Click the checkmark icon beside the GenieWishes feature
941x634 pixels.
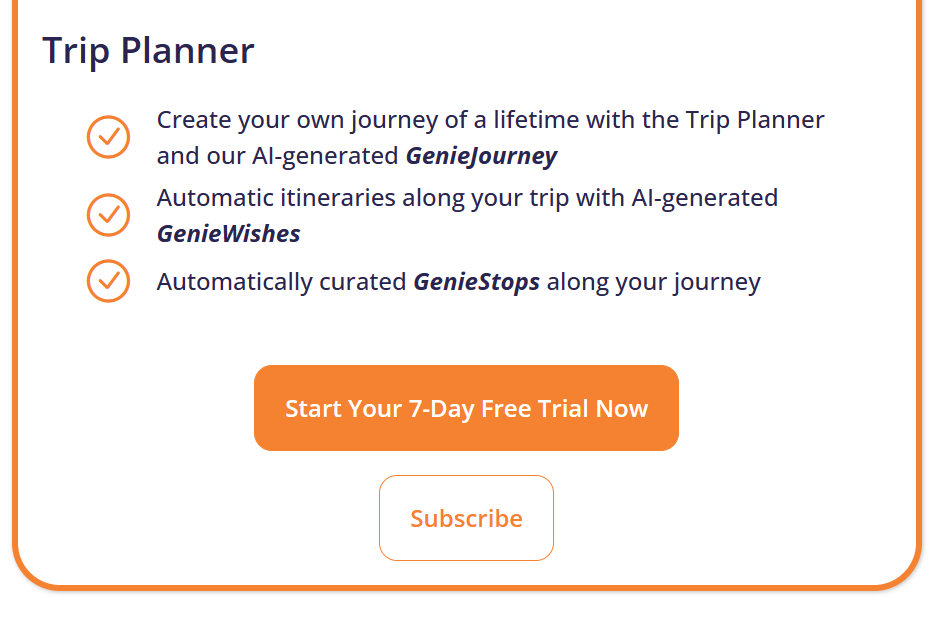108,214
